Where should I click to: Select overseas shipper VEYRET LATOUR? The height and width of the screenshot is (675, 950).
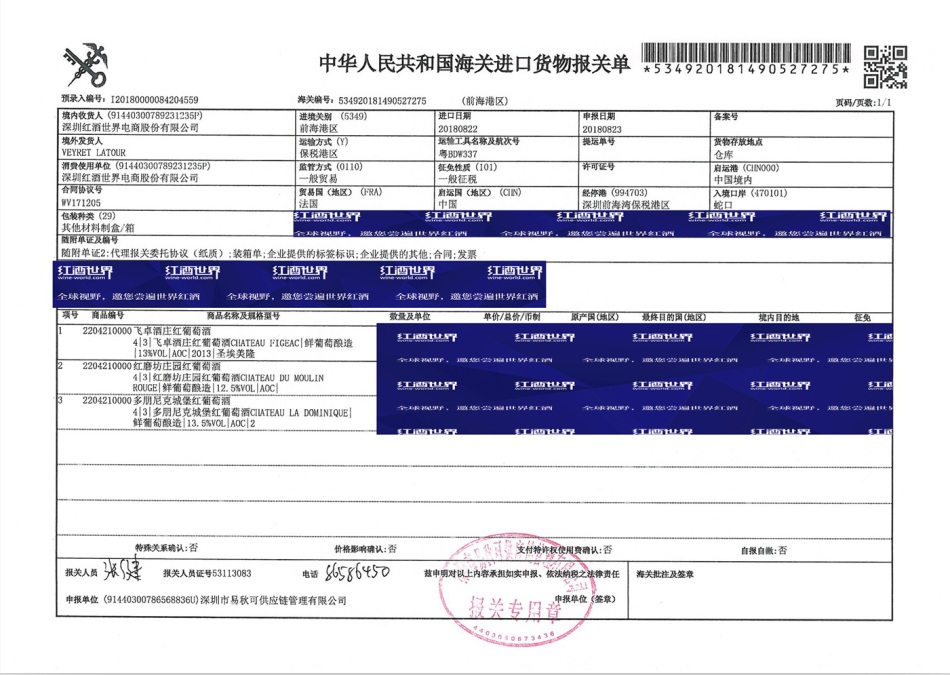tap(93, 153)
